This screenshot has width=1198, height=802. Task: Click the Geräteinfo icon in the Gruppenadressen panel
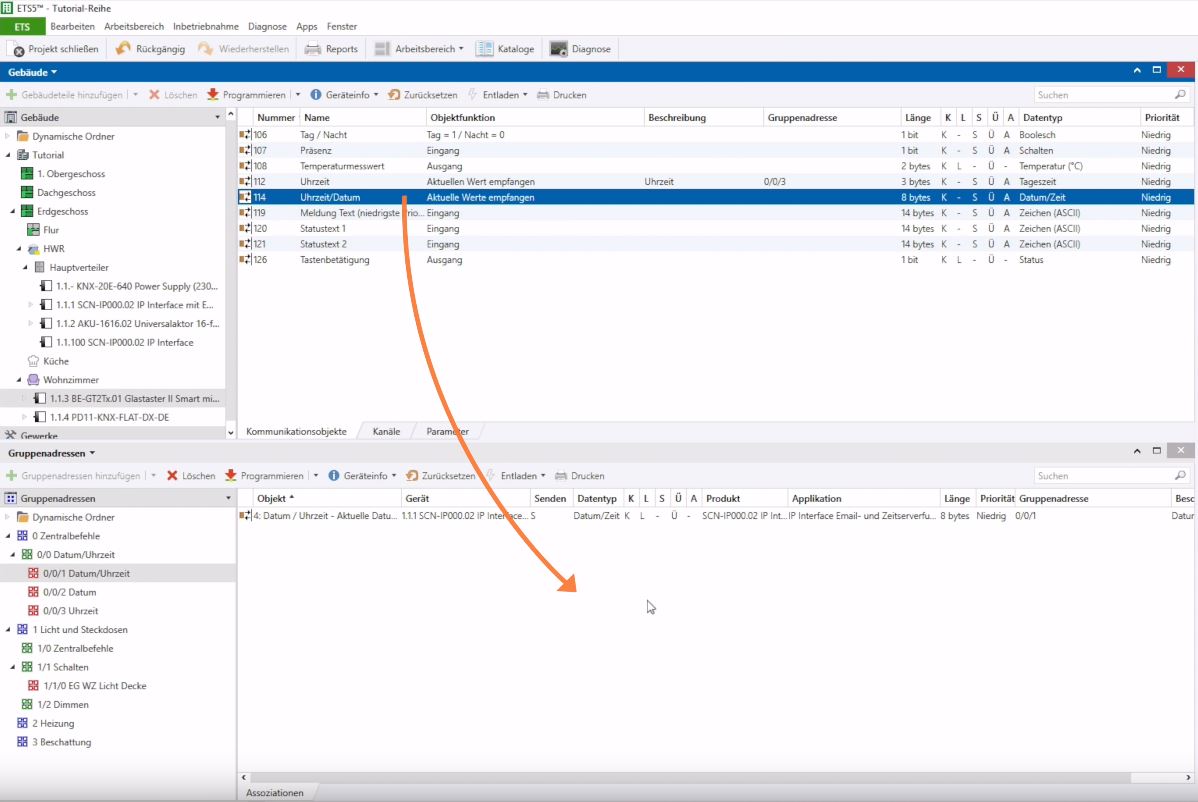click(x=334, y=476)
